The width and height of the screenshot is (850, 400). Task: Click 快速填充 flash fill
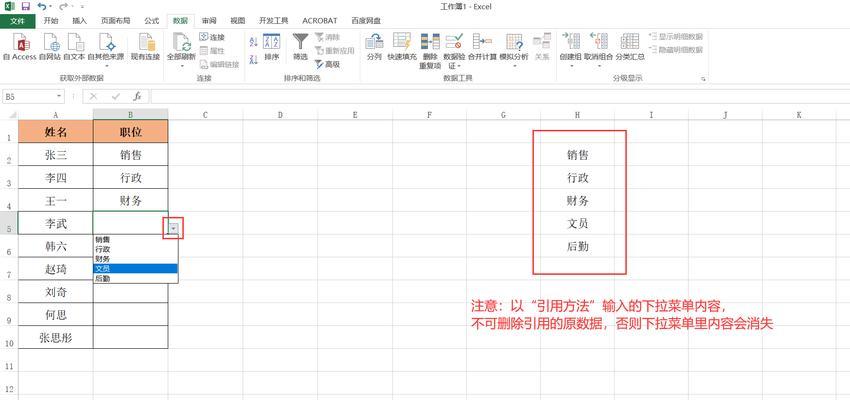tap(402, 47)
